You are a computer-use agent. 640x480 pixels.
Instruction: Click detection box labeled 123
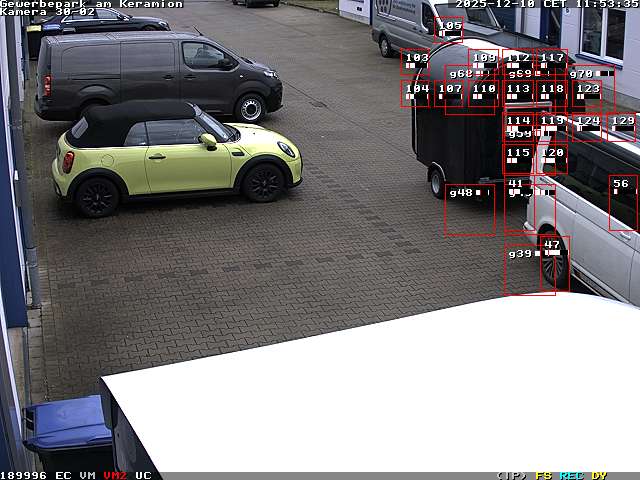(587, 94)
